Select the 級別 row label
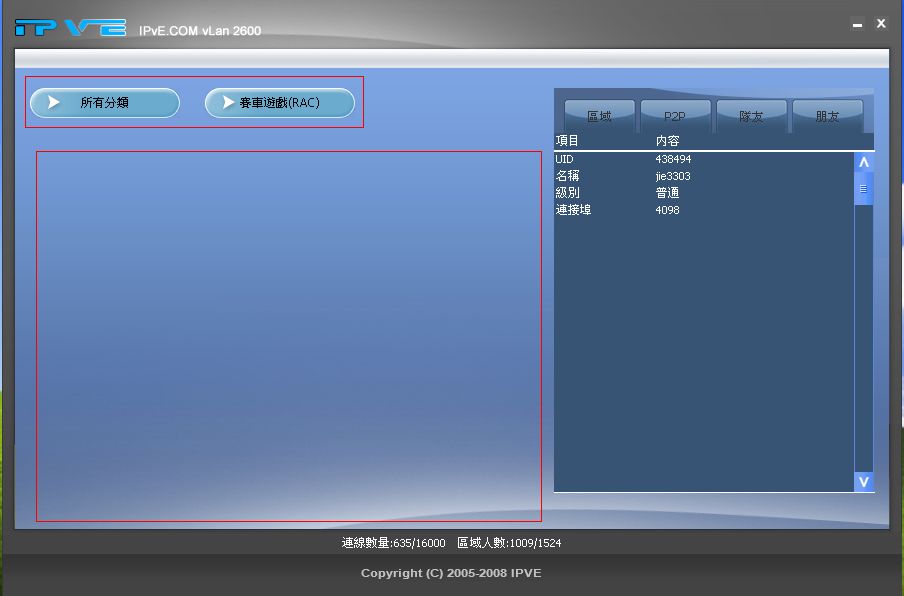The width and height of the screenshot is (904, 596). [567, 193]
